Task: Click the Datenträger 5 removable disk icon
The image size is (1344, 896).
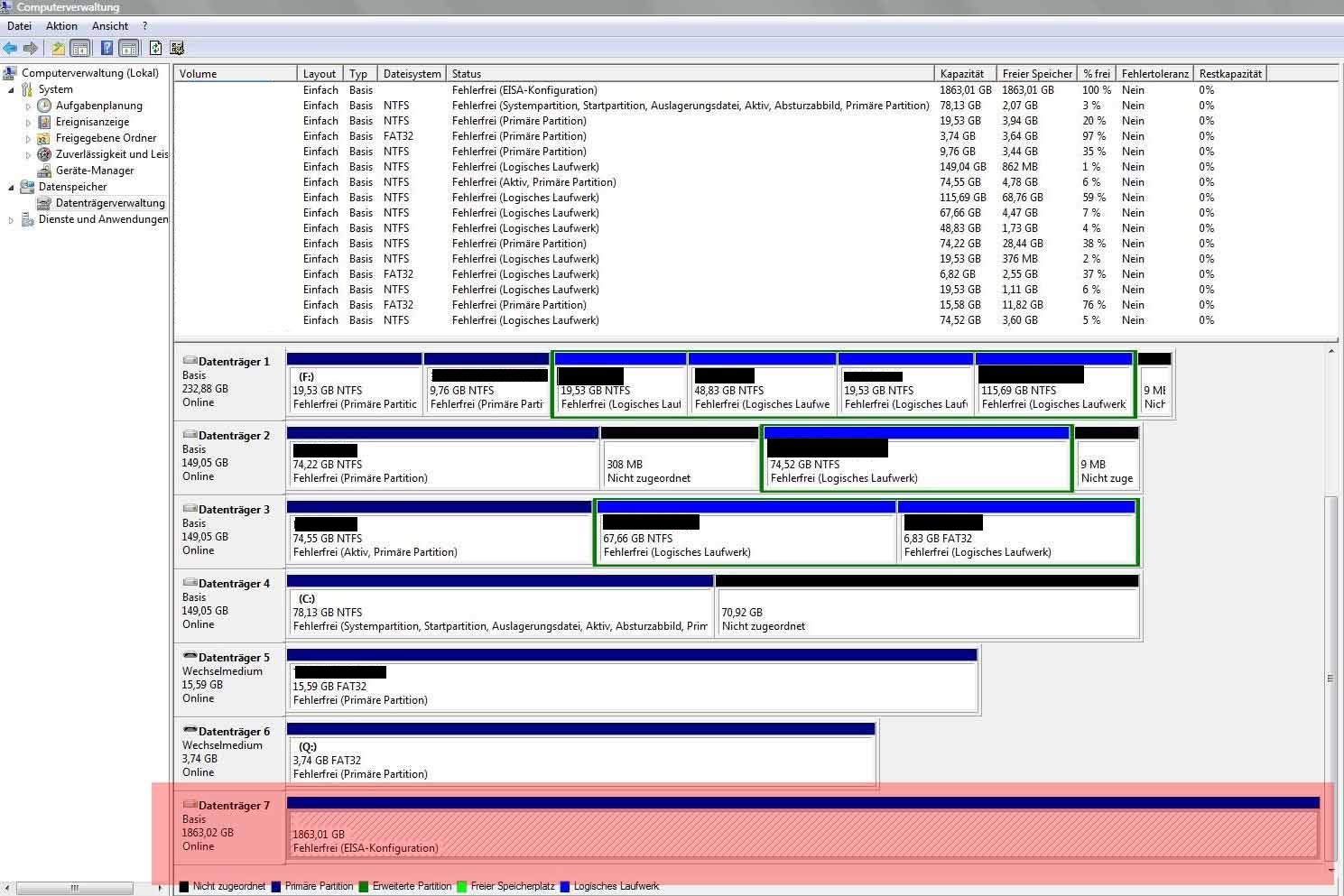Action: pos(190,657)
